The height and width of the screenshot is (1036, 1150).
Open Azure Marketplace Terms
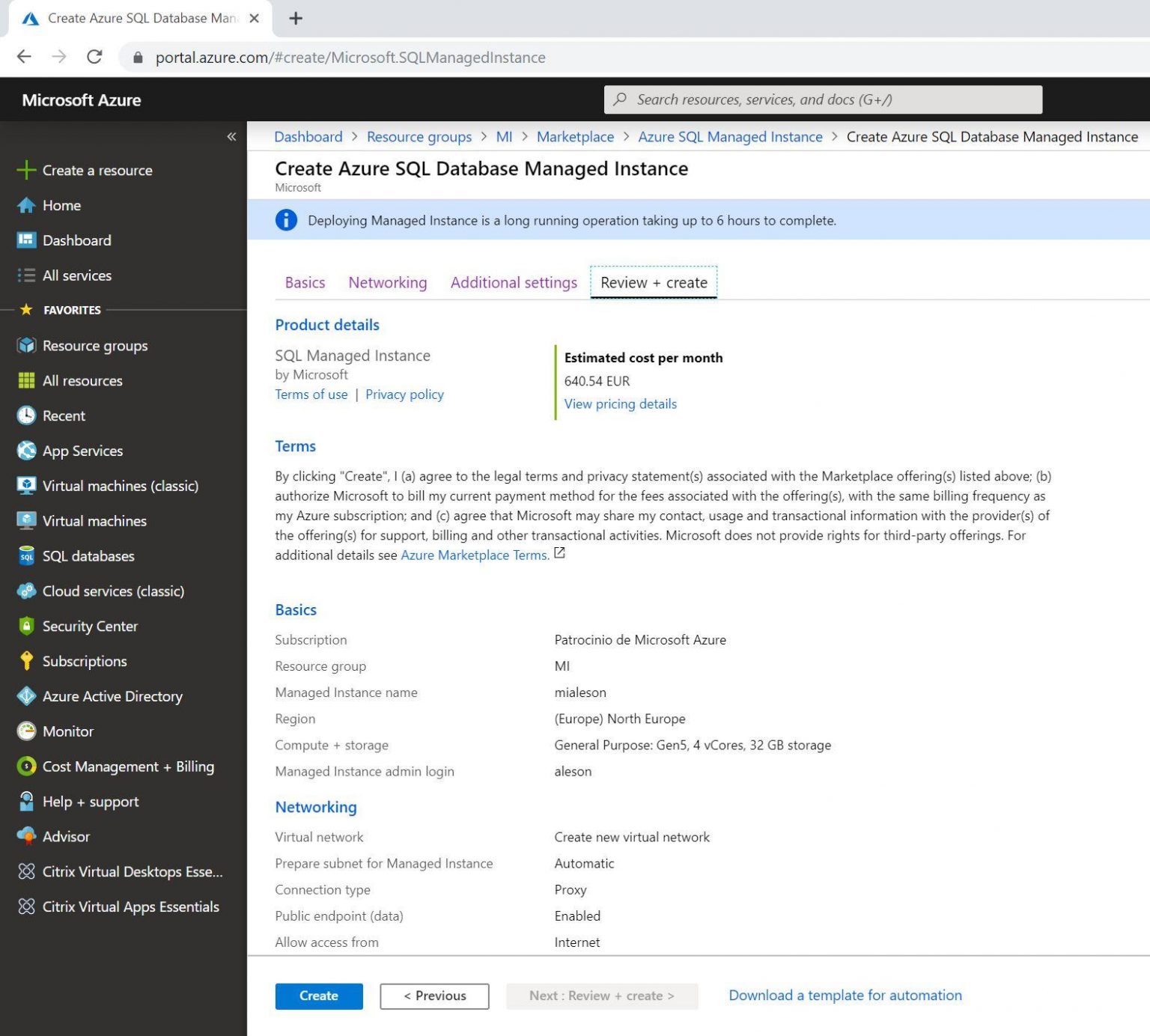click(473, 555)
